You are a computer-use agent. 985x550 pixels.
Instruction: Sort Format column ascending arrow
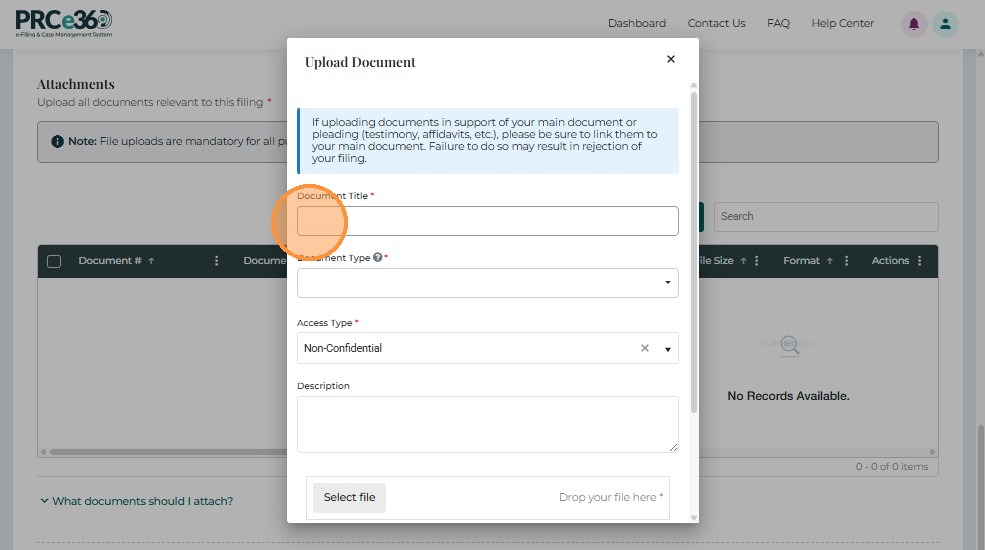click(829, 261)
